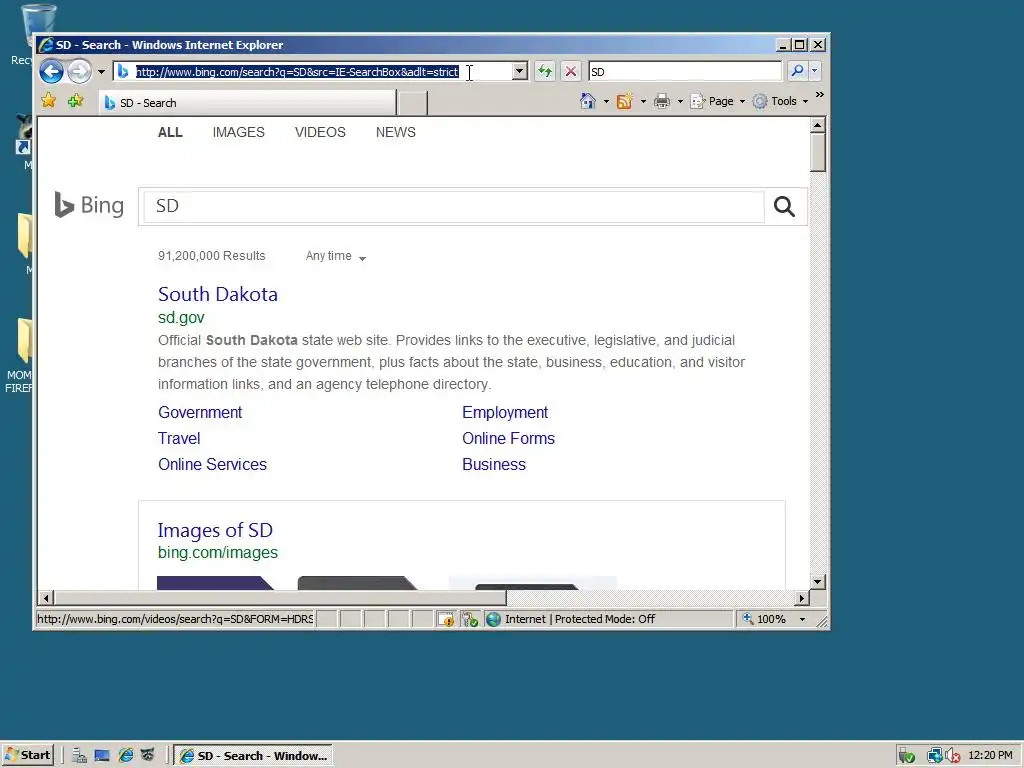The width and height of the screenshot is (1024, 768).
Task: Click the bing.com/images URL
Action: [217, 552]
